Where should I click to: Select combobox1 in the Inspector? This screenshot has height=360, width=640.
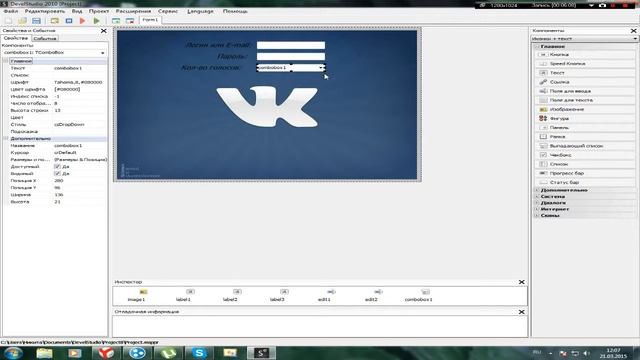(418, 296)
